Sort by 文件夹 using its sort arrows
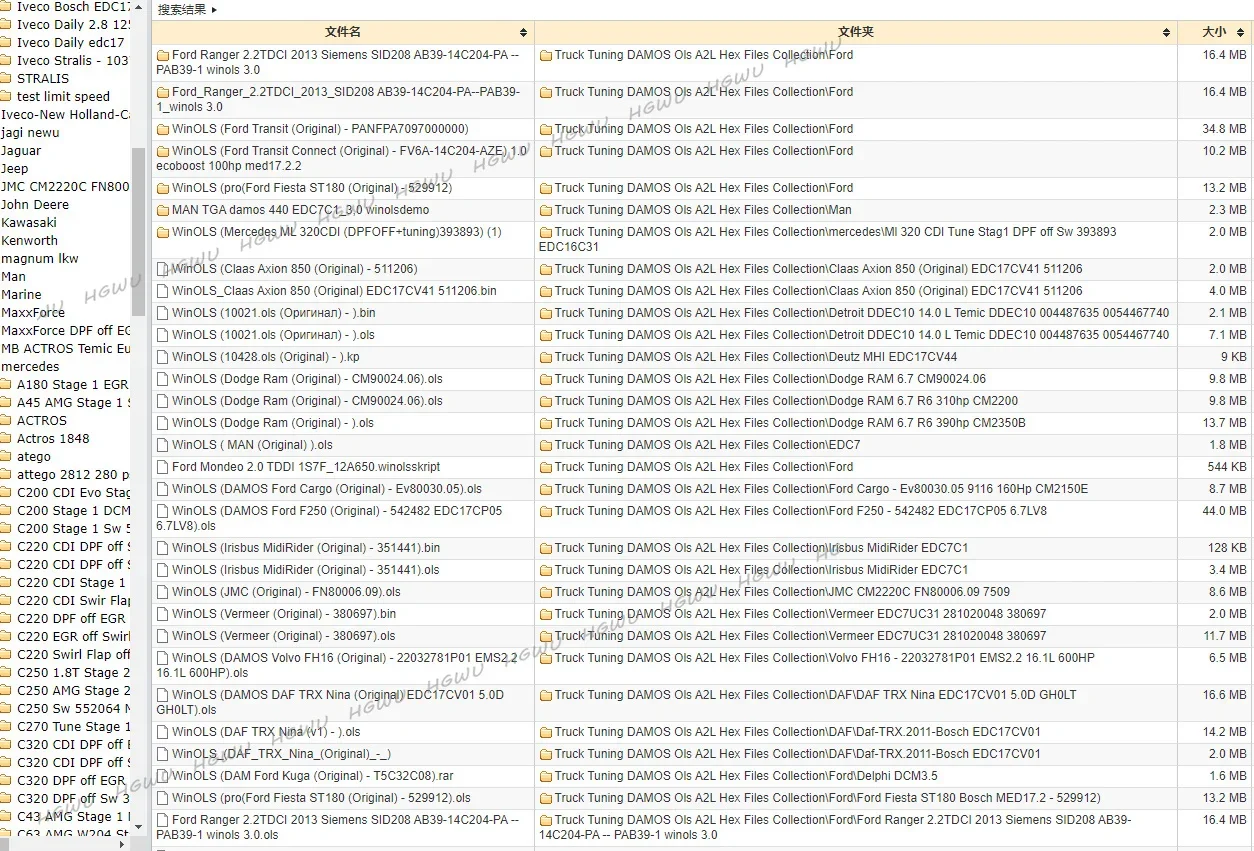The height and width of the screenshot is (851, 1254). pyautogui.click(x=1166, y=33)
